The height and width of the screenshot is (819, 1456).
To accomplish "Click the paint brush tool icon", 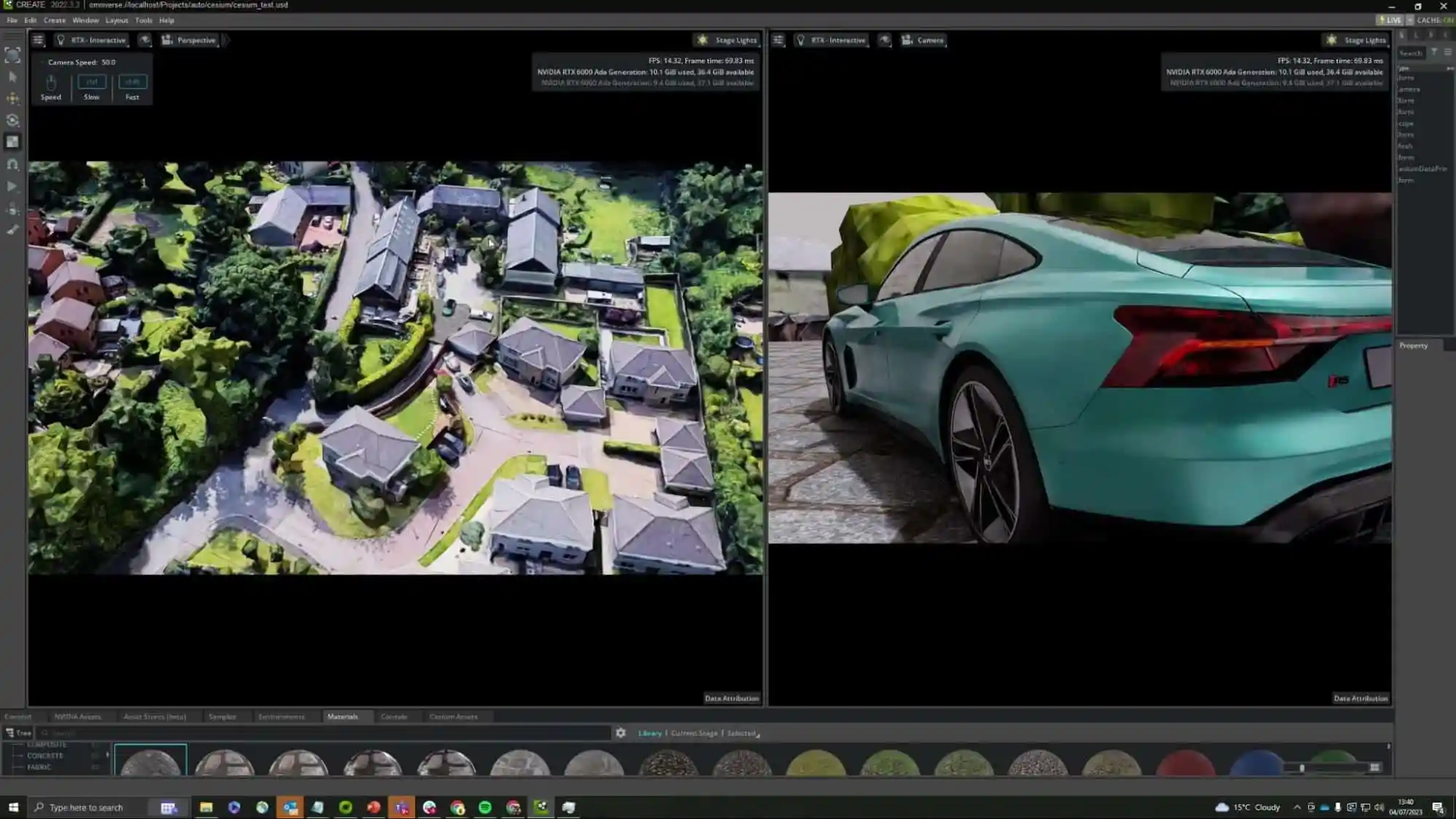I will tap(12, 230).
